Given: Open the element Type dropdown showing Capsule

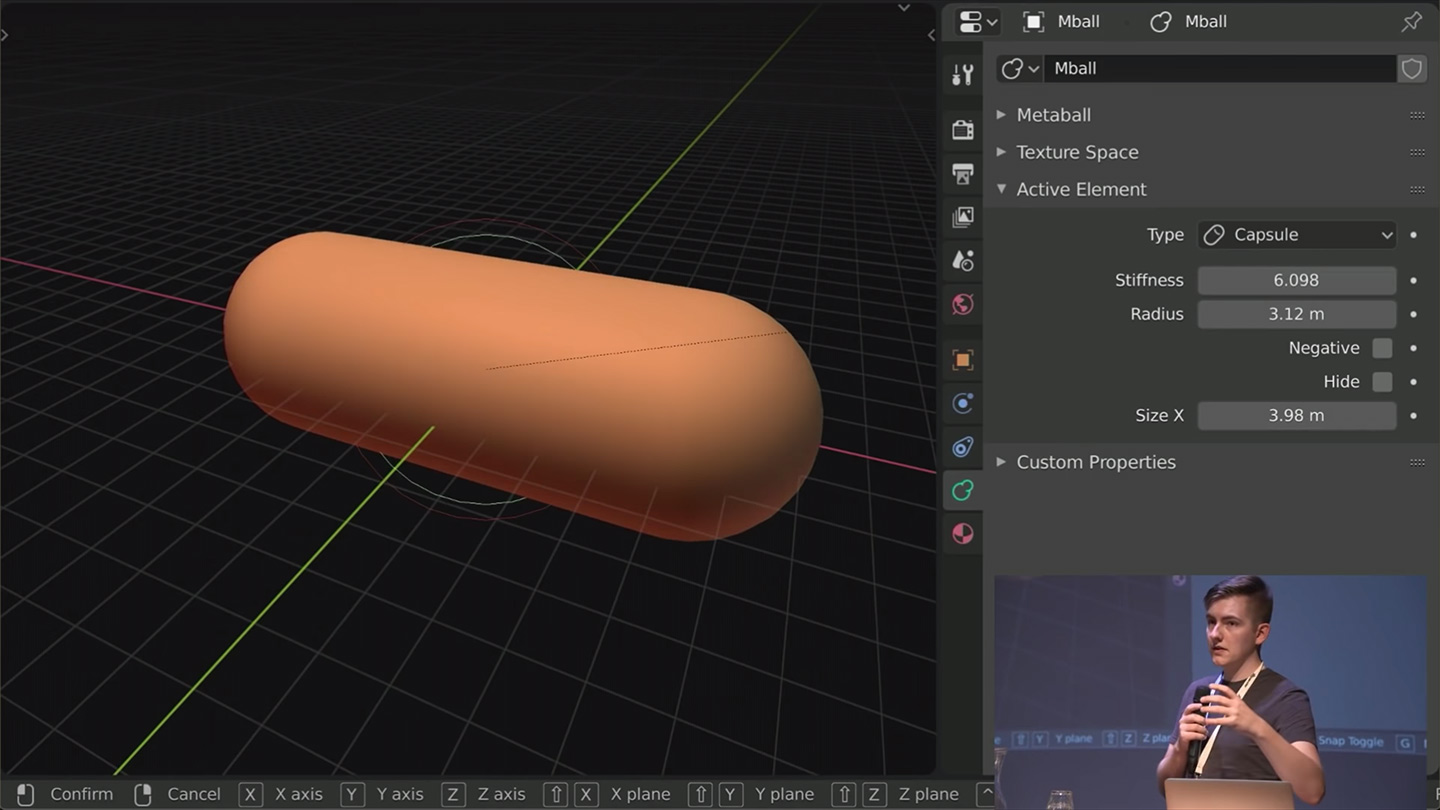Looking at the screenshot, I should [x=1296, y=234].
